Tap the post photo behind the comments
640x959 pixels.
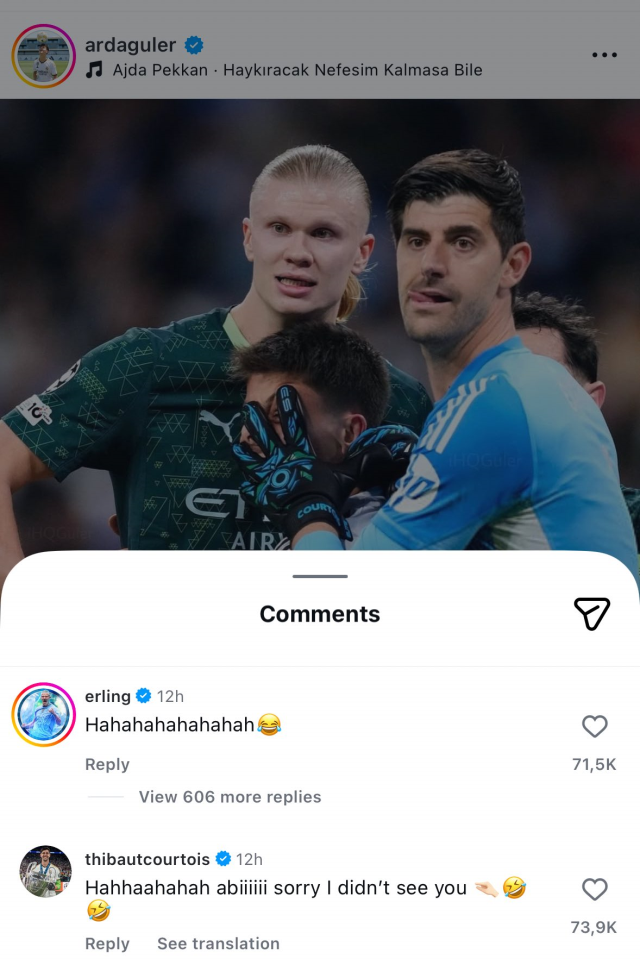(320, 324)
